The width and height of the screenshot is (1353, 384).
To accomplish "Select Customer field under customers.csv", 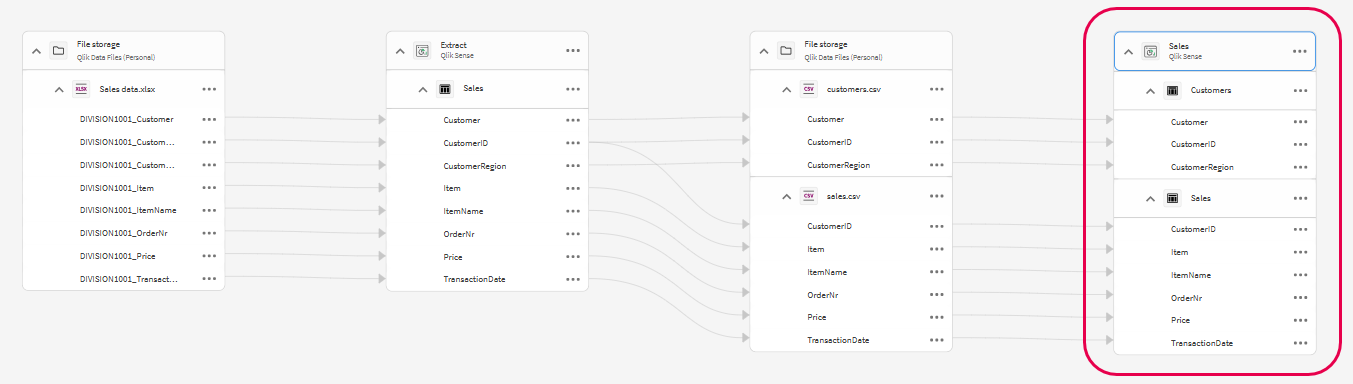I will coord(826,119).
